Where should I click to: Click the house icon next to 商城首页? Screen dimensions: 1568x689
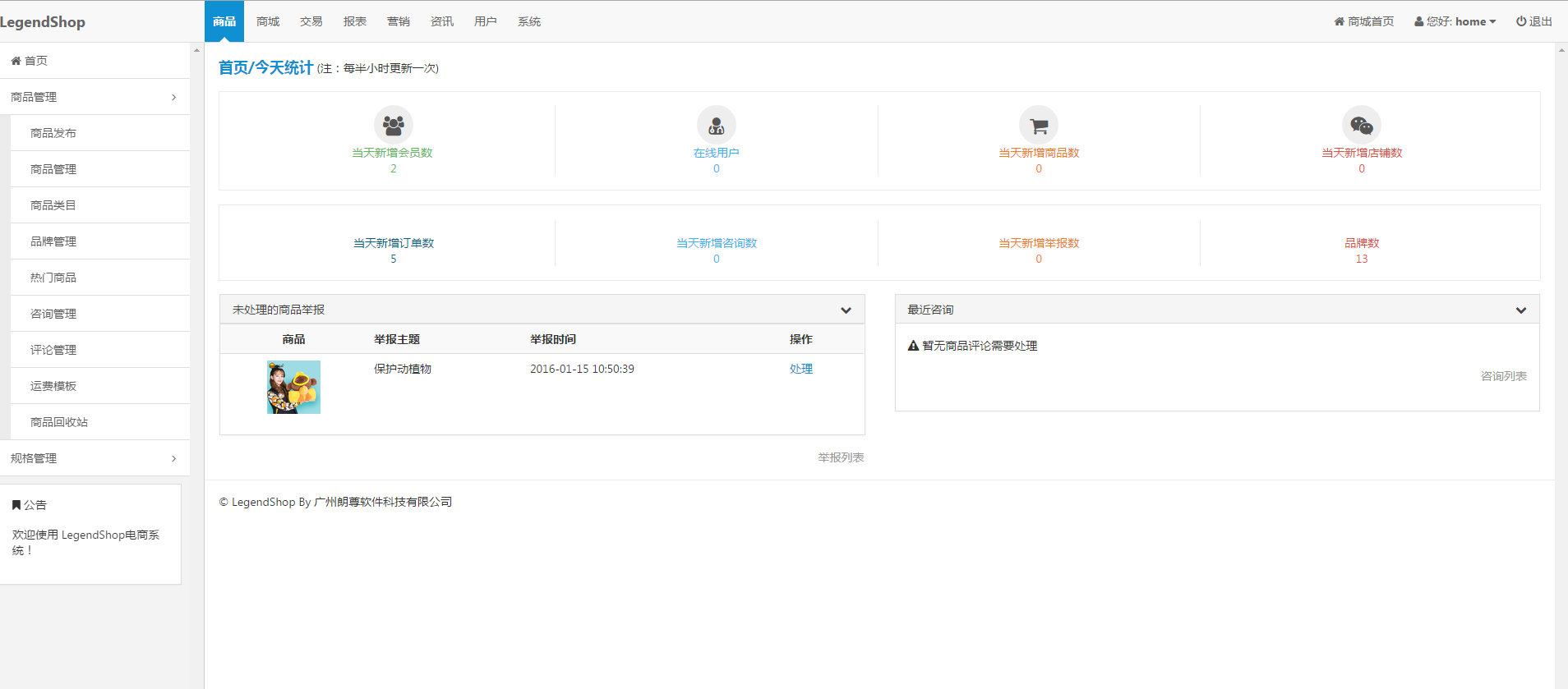(x=1339, y=21)
